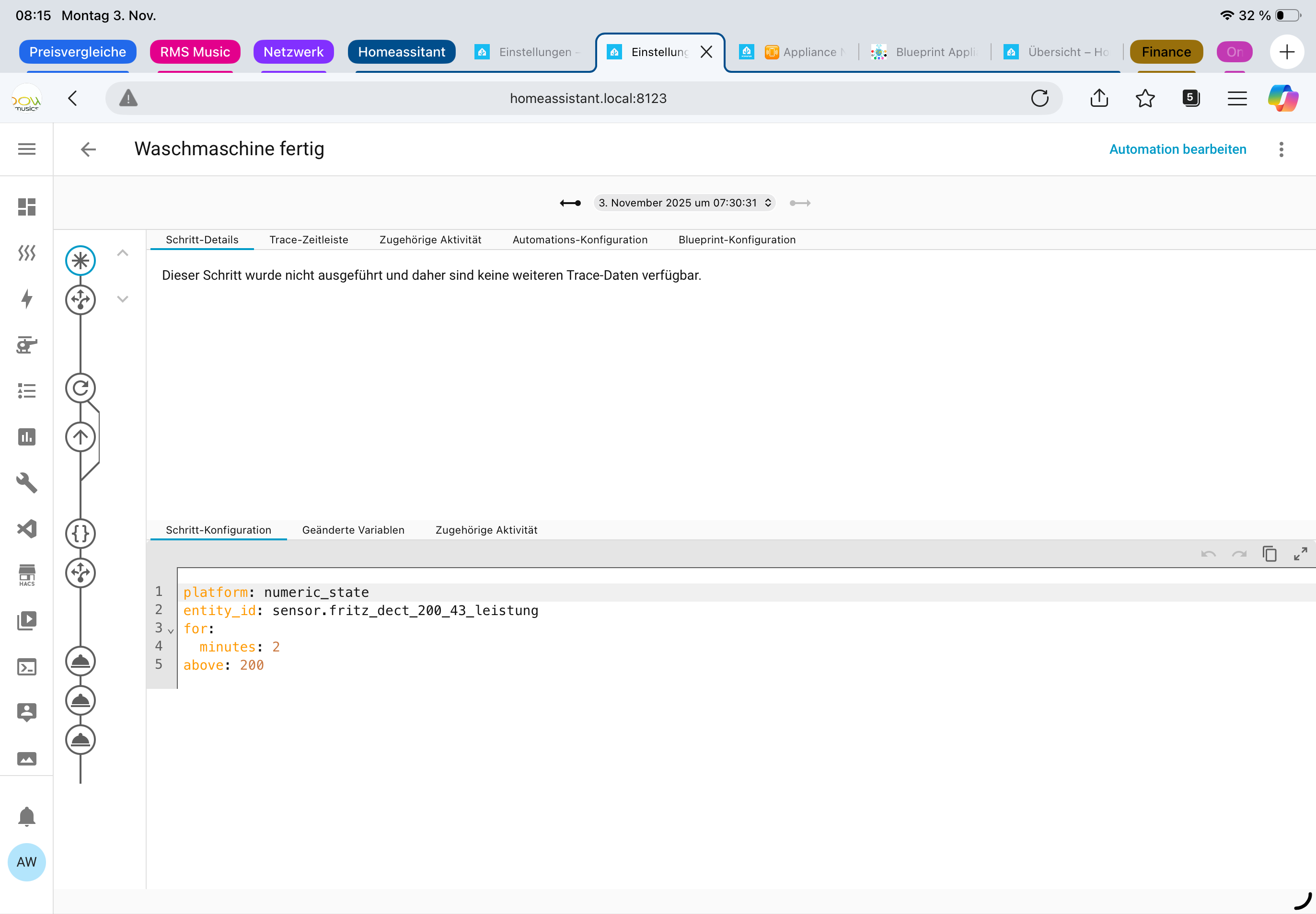Open the Terminal sidebar item
Image resolution: width=1316 pixels, height=914 pixels.
[26, 667]
